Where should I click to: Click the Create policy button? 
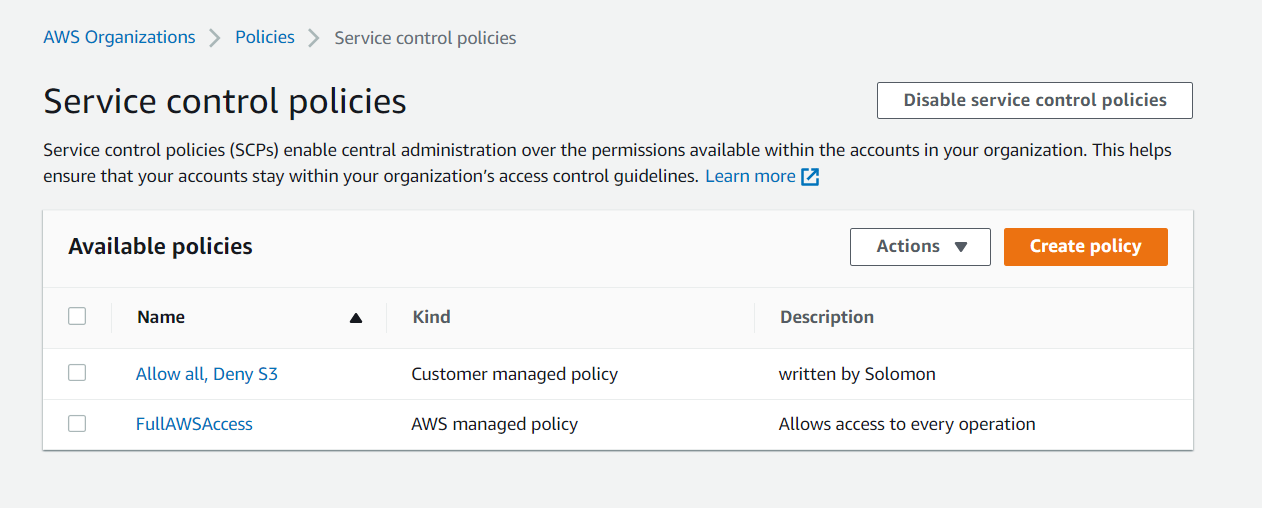point(1085,246)
